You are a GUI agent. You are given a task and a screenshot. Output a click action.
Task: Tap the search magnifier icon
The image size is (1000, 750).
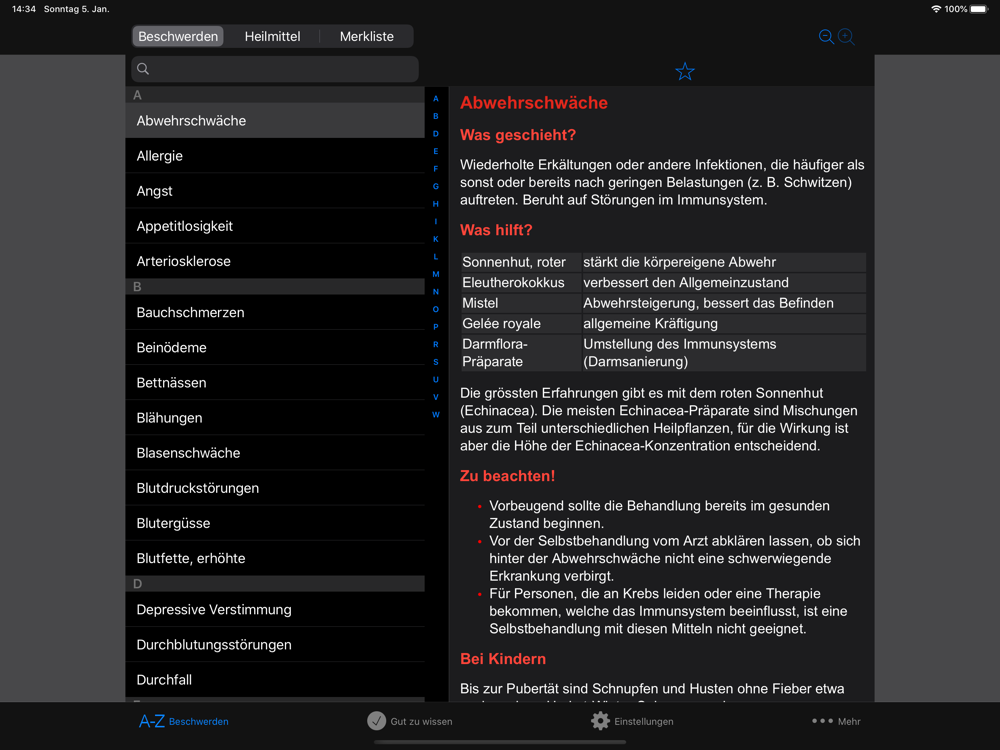(x=143, y=69)
